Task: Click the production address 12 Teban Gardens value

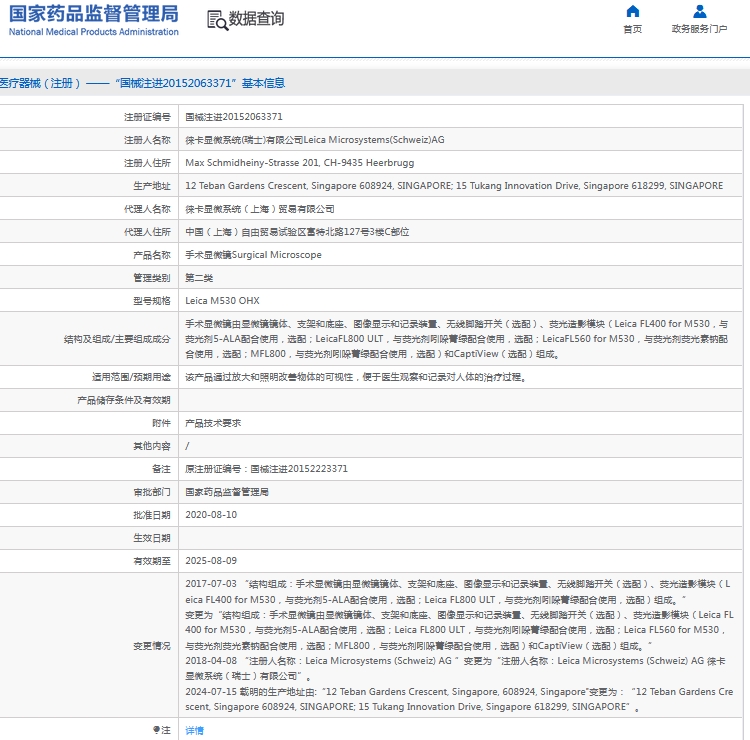Action: pyautogui.click(x=454, y=186)
